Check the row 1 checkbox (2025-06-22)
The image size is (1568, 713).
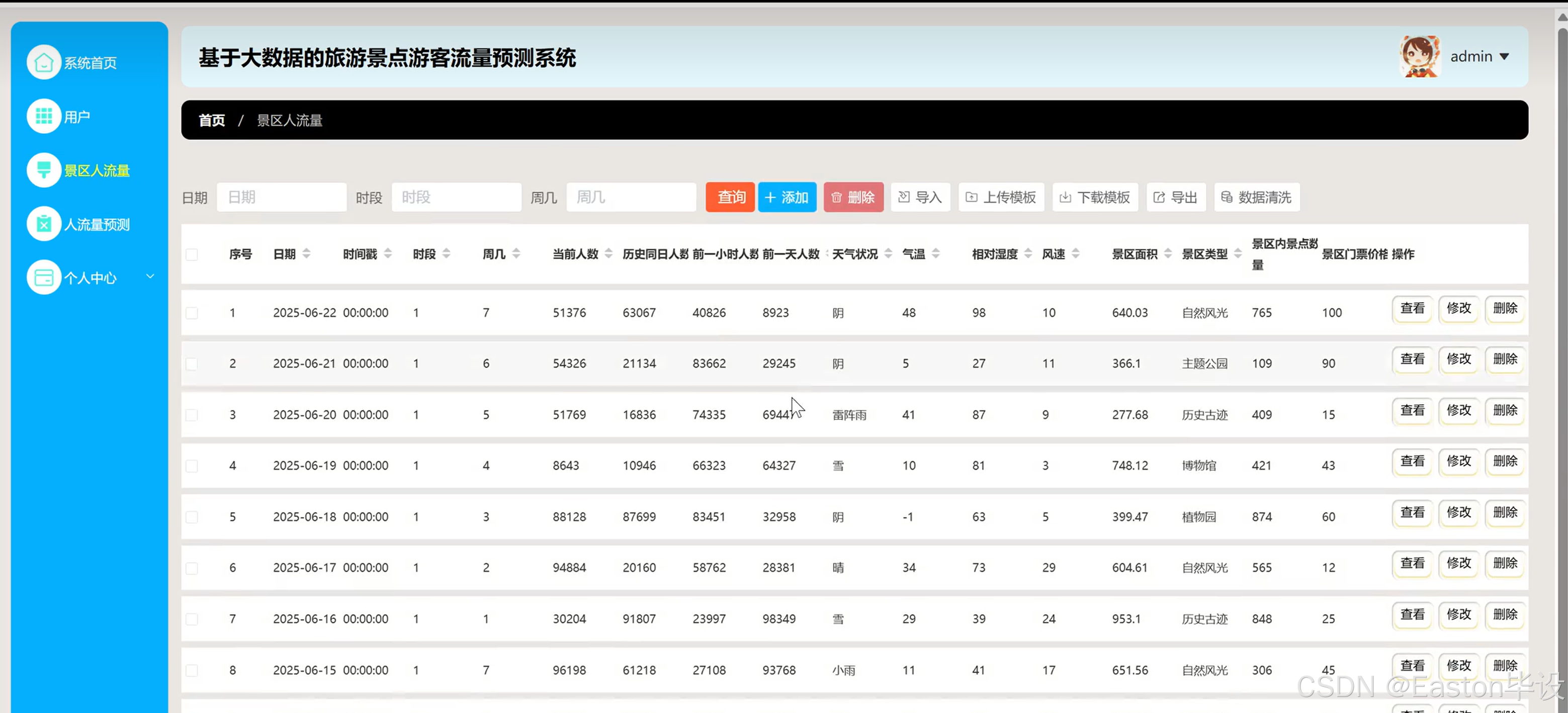click(x=192, y=313)
